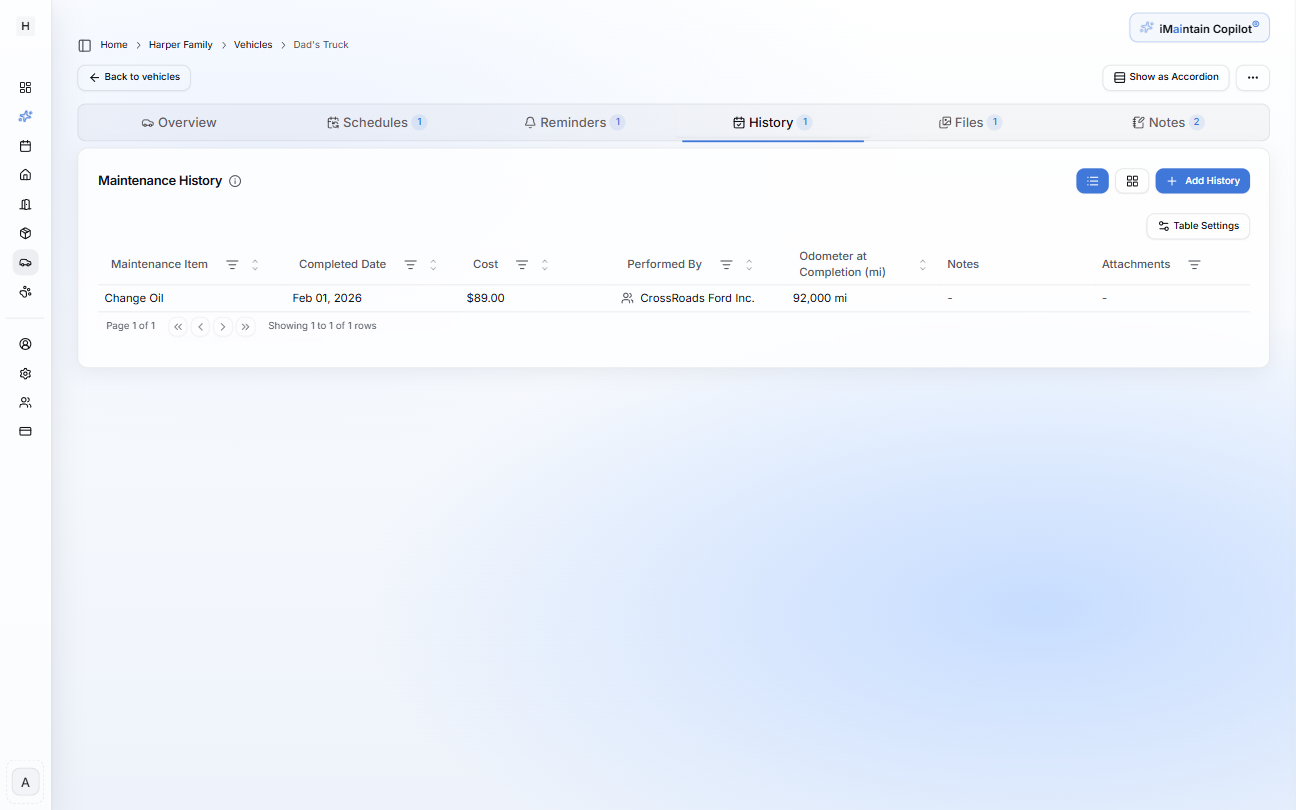Toggle the sidebar panel icon near breadcrumb
Image resolution: width=1296 pixels, height=810 pixels.
click(85, 45)
